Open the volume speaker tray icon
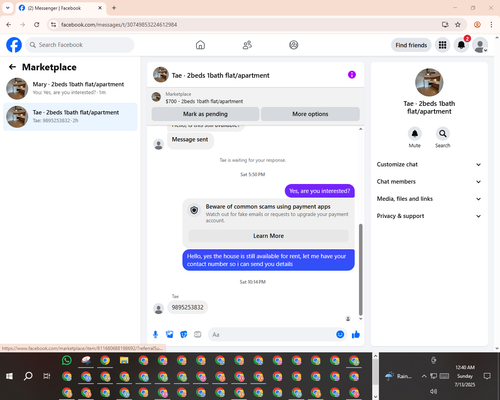The width and height of the screenshot is (500, 400). (433, 391)
